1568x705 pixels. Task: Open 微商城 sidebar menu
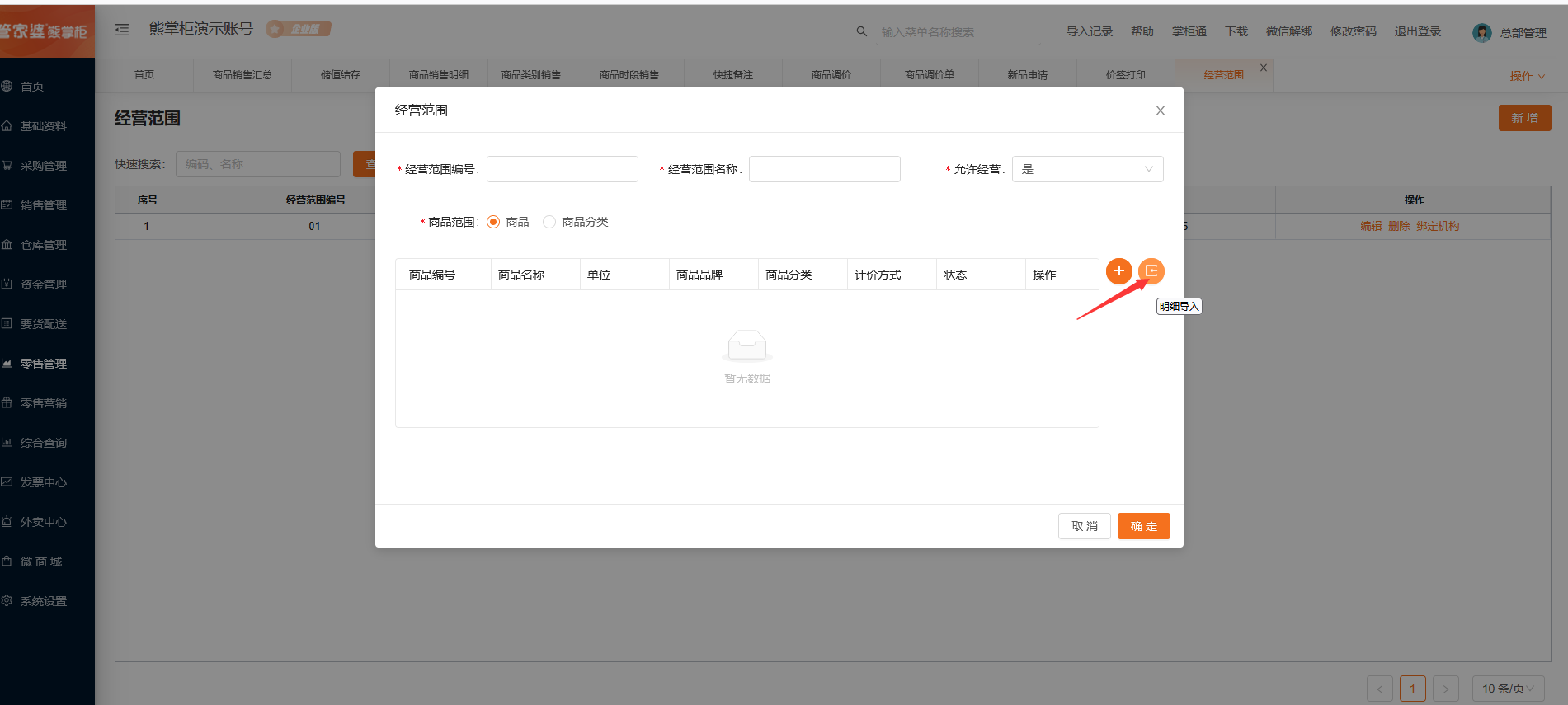tap(41, 562)
